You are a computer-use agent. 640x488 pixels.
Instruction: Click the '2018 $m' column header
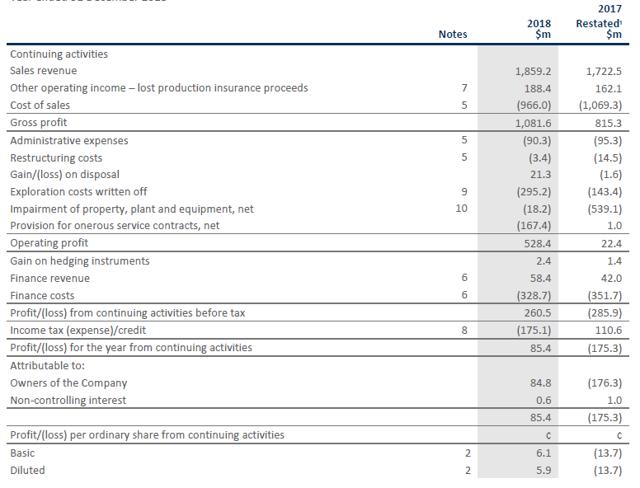coord(539,29)
